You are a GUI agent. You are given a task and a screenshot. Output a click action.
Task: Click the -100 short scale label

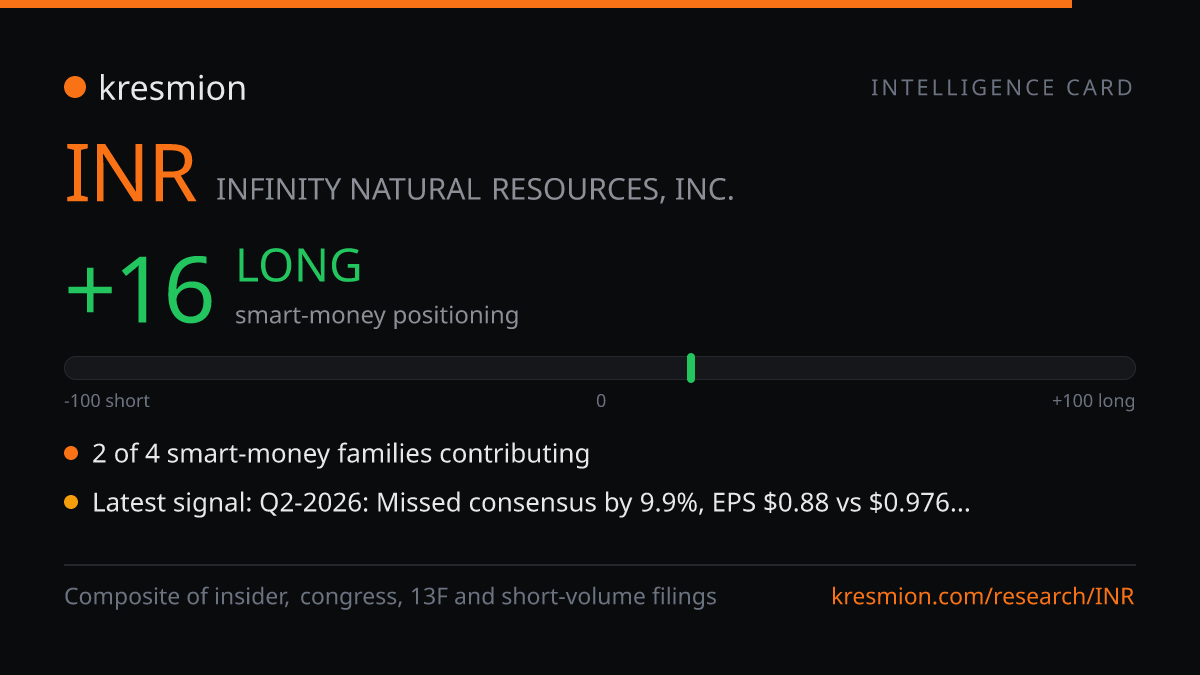[x=107, y=401]
